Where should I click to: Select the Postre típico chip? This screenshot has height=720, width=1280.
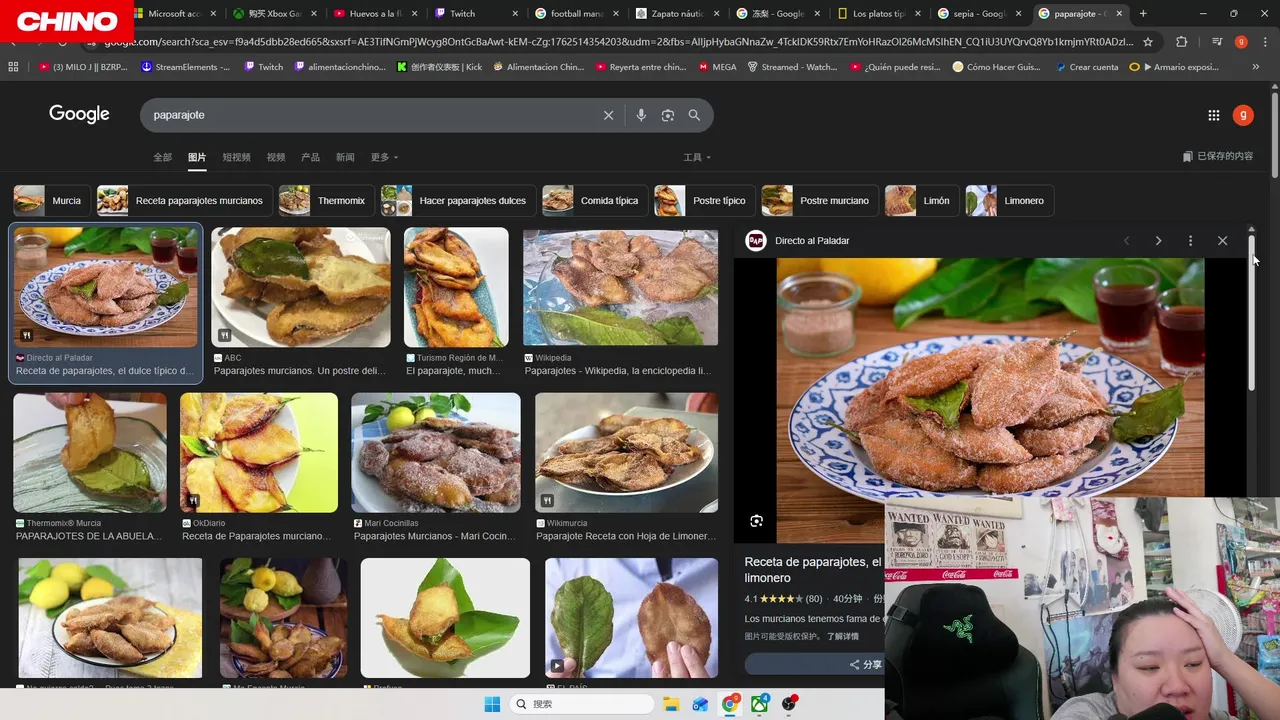click(704, 201)
